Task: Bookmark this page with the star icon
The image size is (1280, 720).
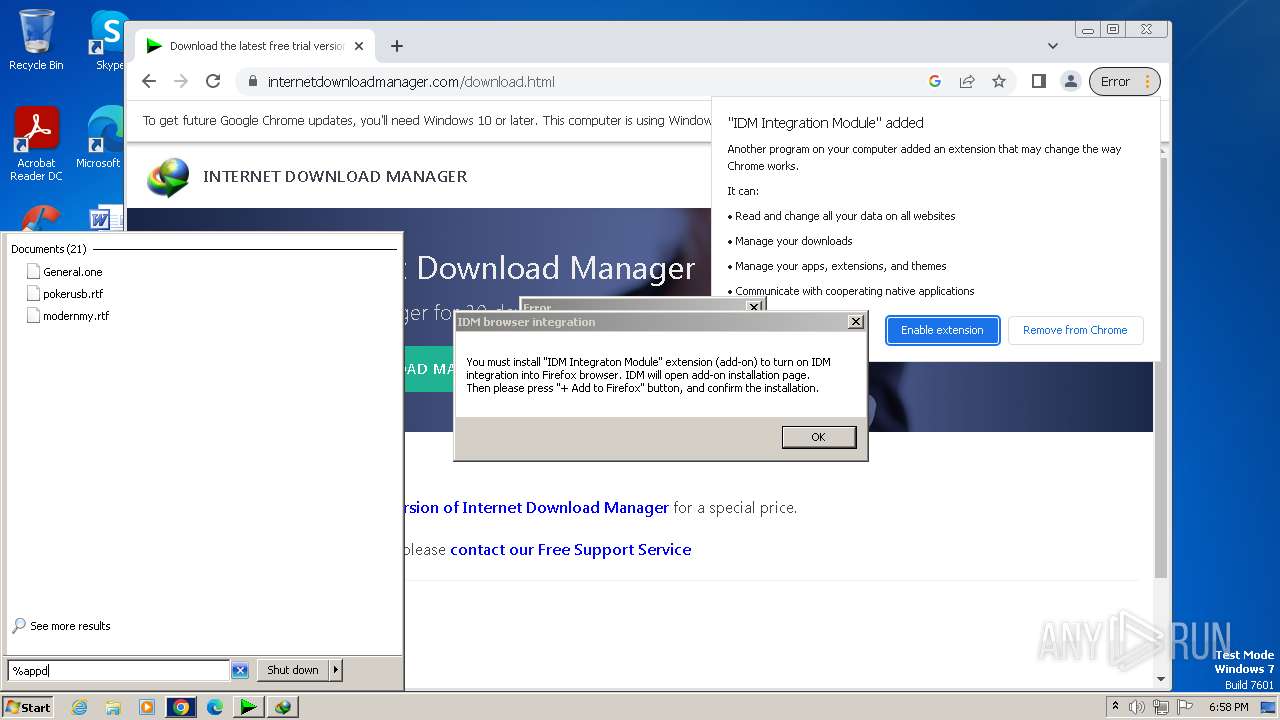Action: pos(999,82)
